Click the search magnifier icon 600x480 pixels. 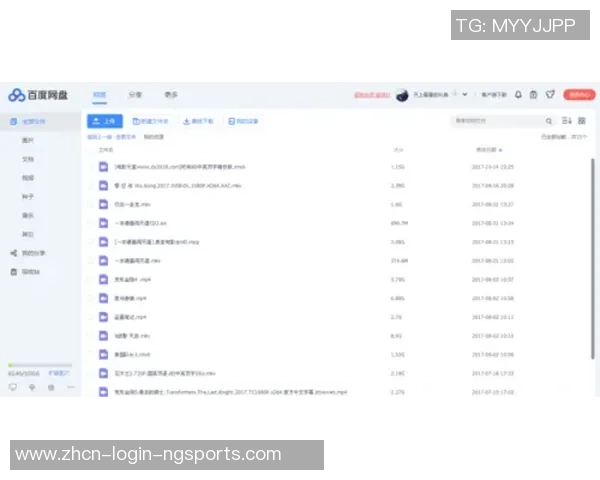[x=549, y=121]
